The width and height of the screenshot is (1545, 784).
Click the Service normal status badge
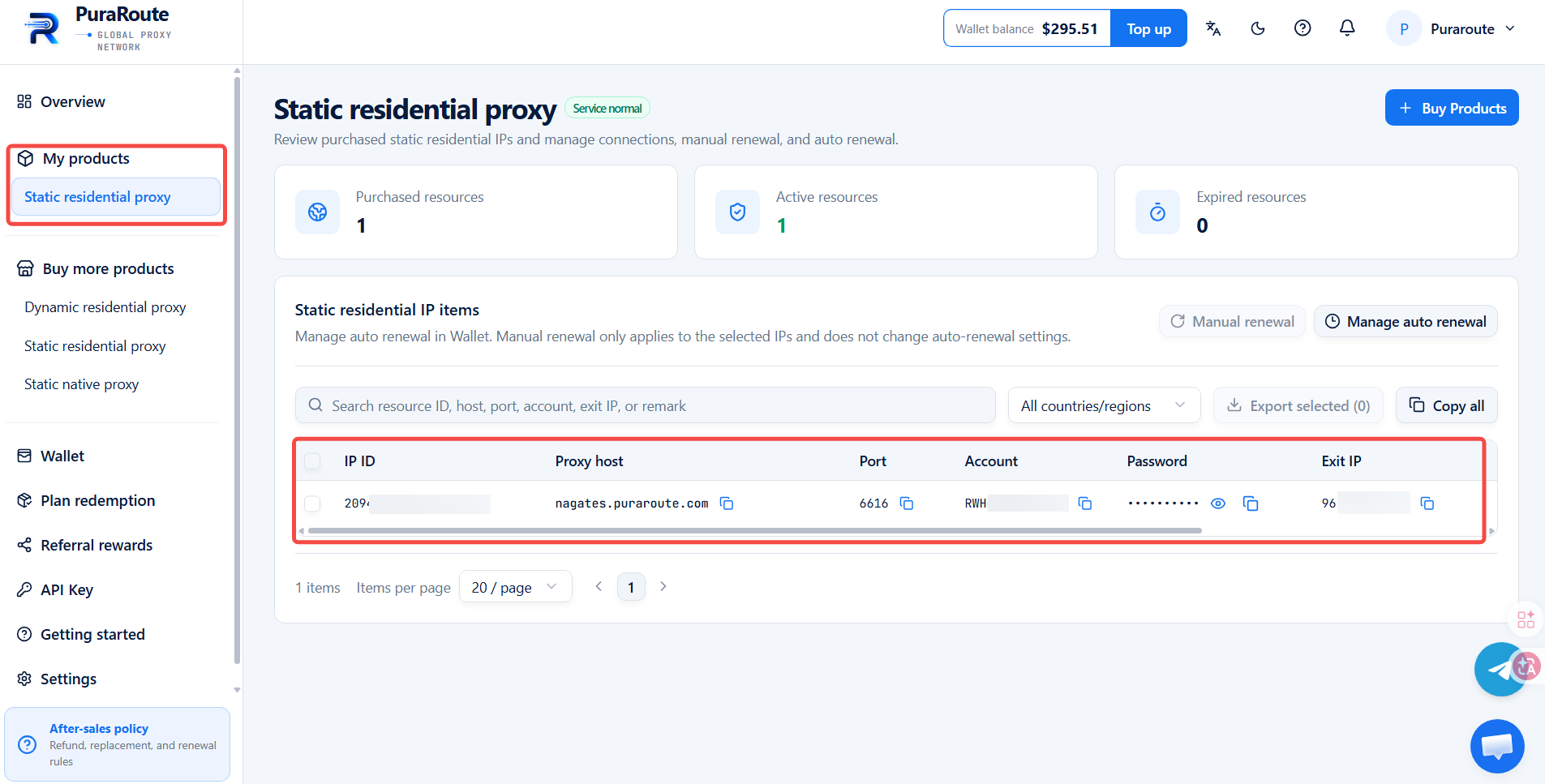[607, 108]
